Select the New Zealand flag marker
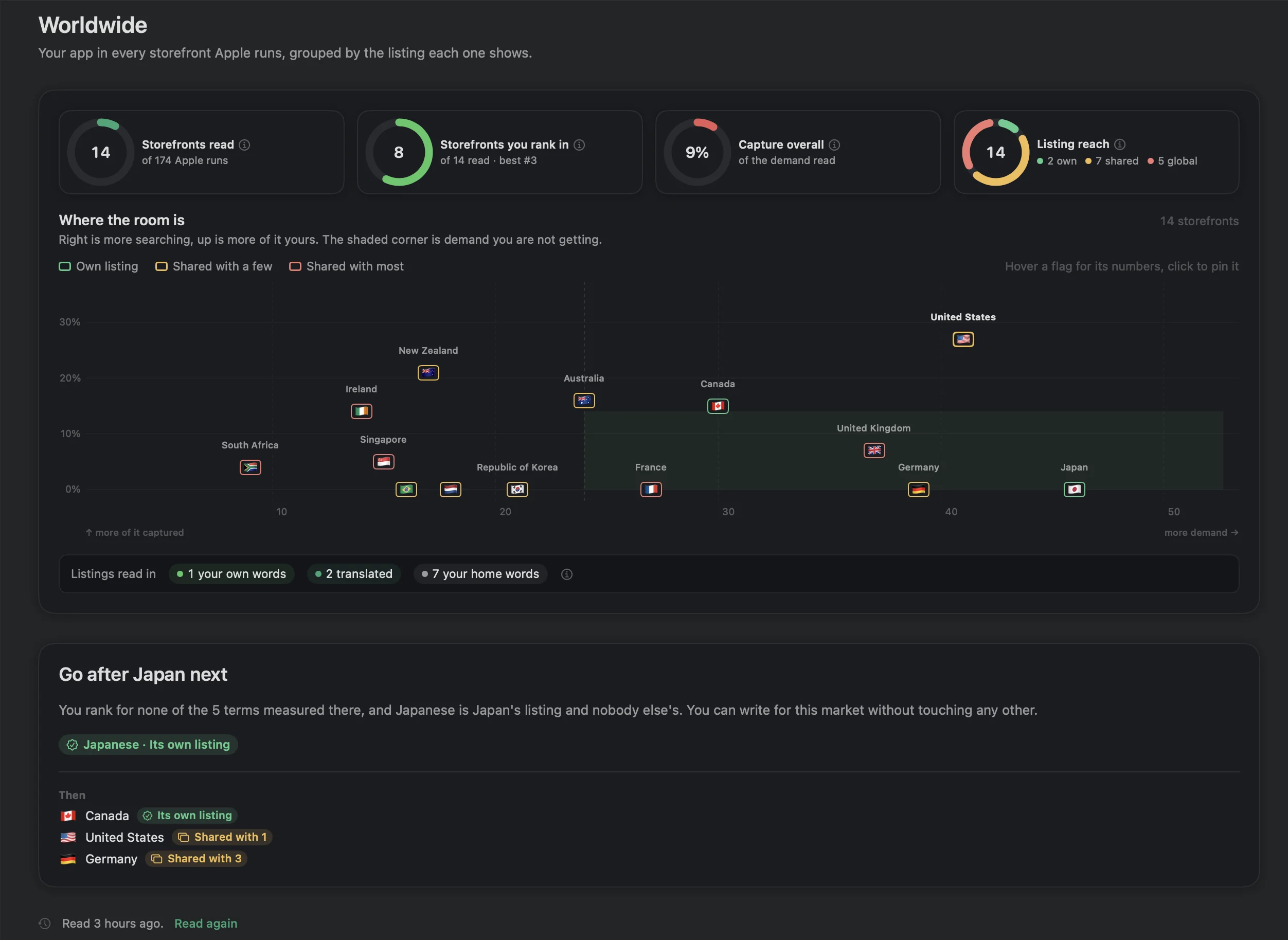The height and width of the screenshot is (940, 1288). click(428, 373)
